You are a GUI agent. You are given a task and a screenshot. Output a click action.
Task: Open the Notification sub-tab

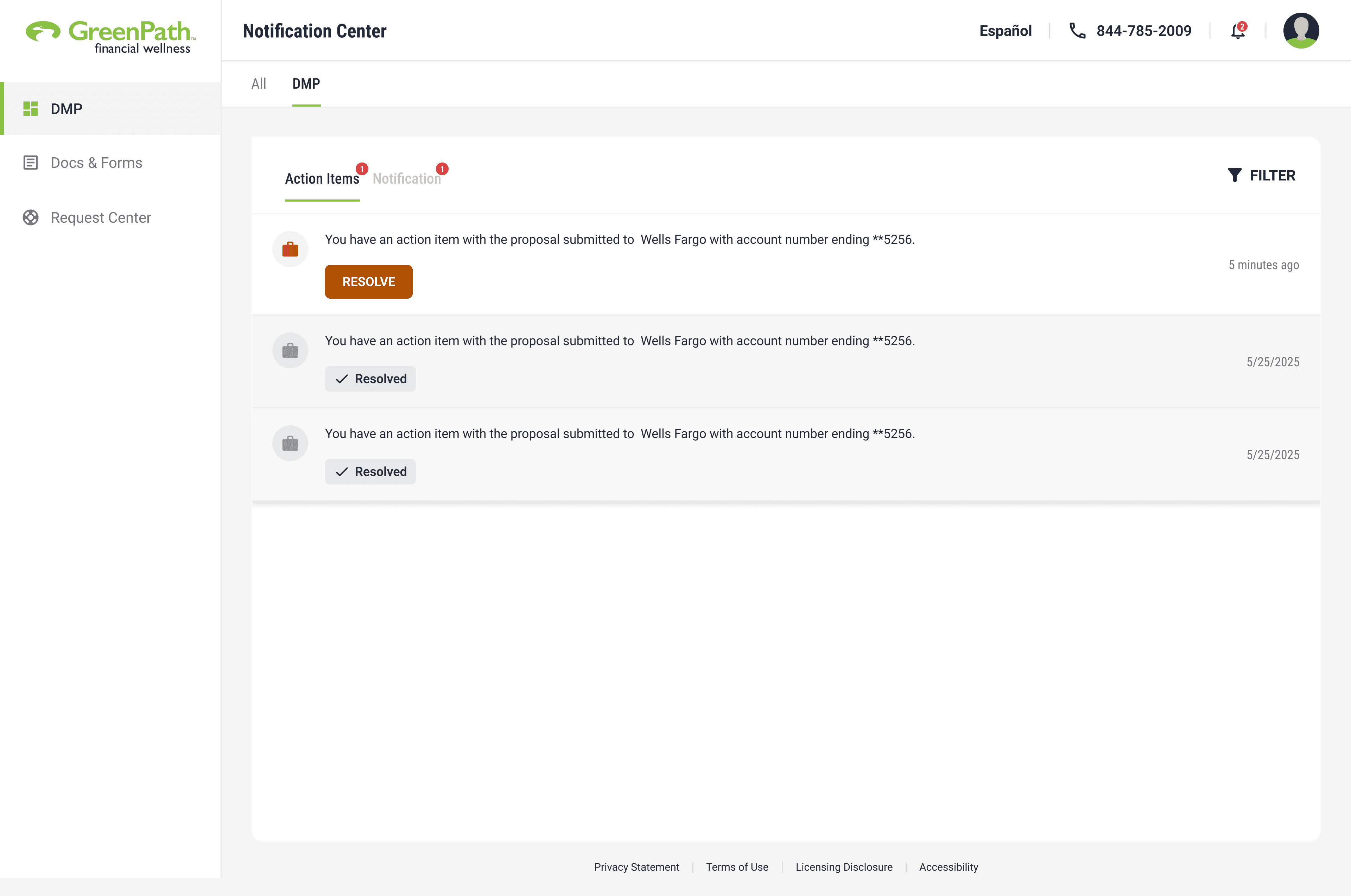click(x=406, y=179)
